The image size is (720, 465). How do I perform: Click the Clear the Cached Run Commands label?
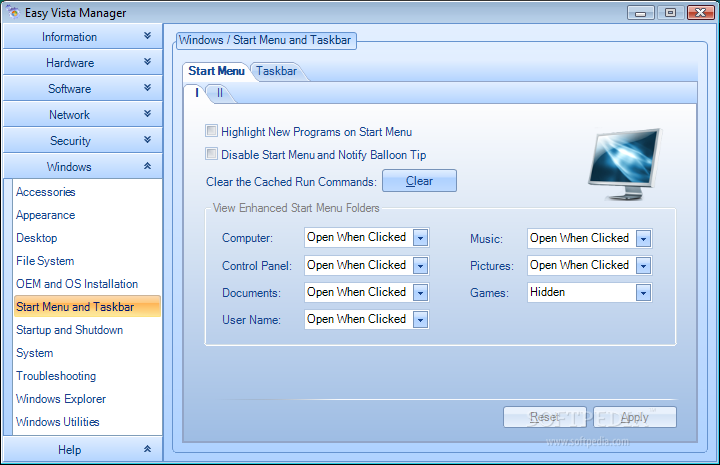[291, 182]
